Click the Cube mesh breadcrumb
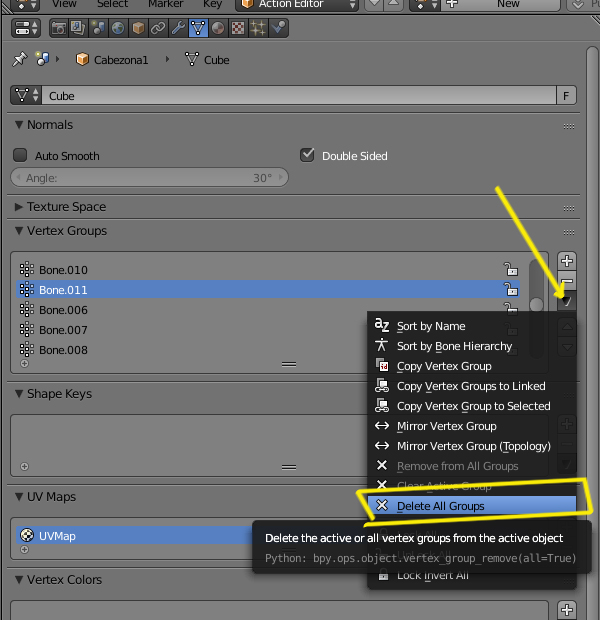The width and height of the screenshot is (600, 620). 207,60
